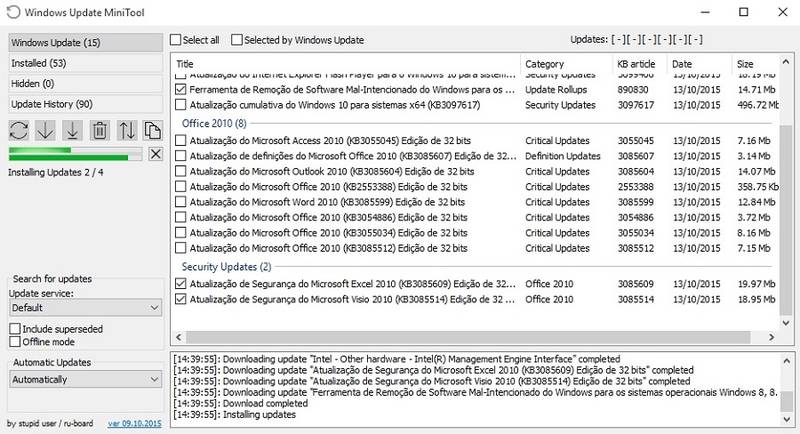Click the update list vertical scrollbar thumb
This screenshot has width=800, height=434.
[786, 220]
